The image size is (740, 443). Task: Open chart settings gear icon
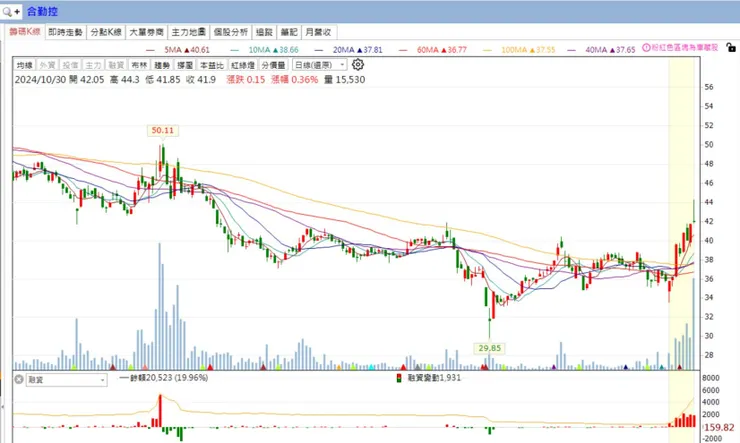358,65
